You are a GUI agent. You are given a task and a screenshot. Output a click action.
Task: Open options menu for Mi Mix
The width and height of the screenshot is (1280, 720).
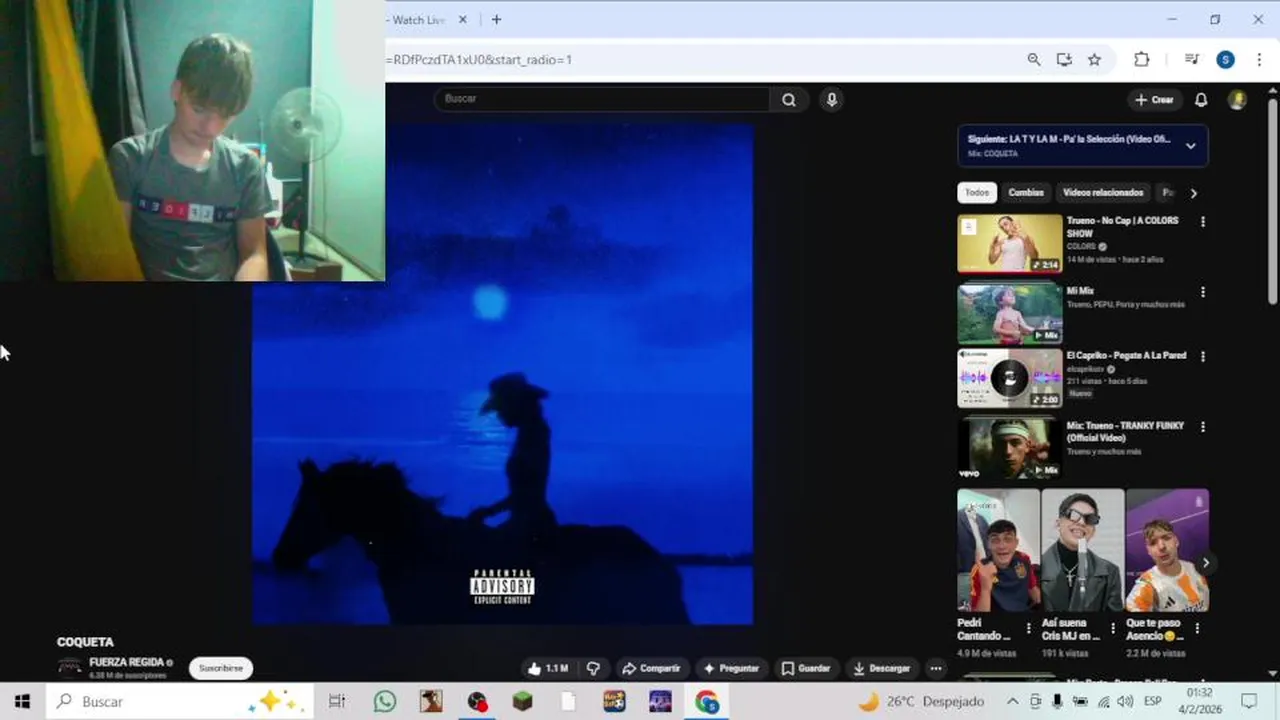(1203, 292)
